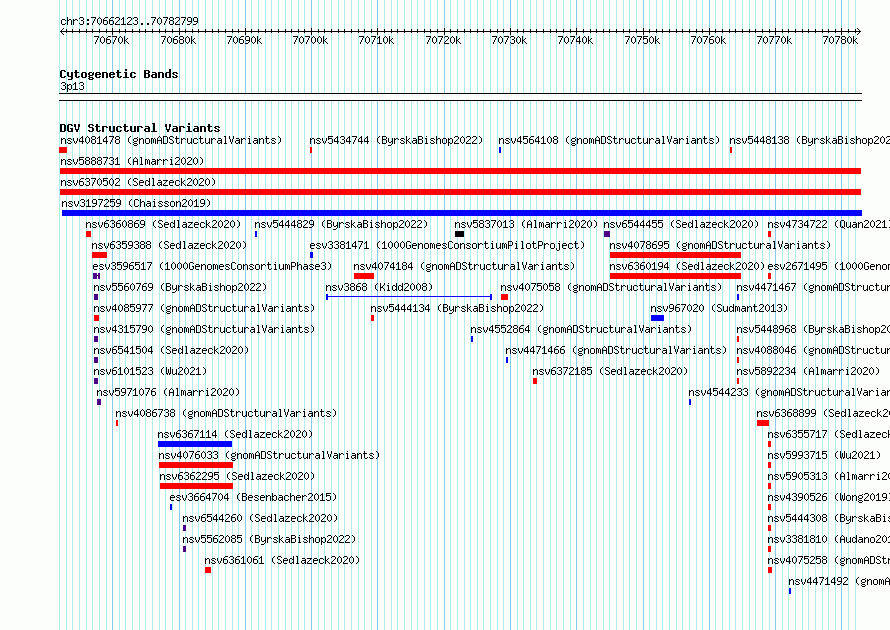This screenshot has height=630, width=890.
Task: Click esv3596517 1000GenomesConsortiumPhase3 label
Action: click(x=212, y=266)
